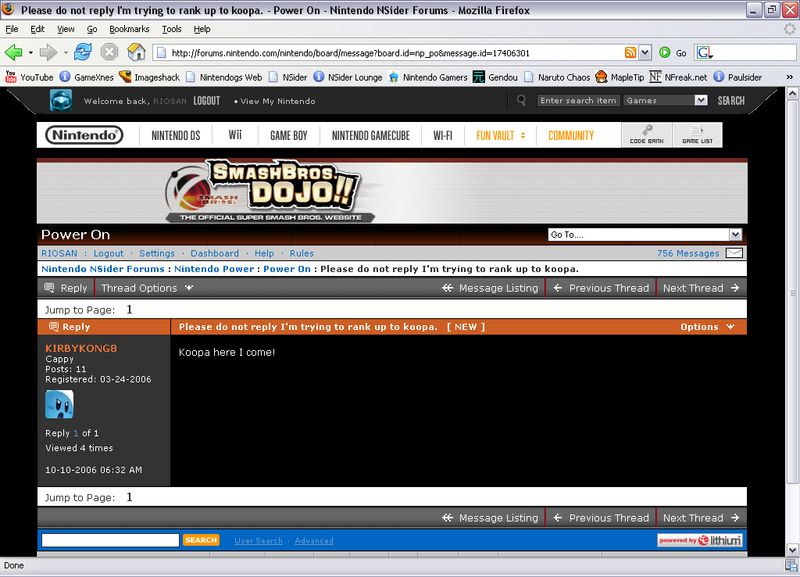
Task: Click the user avatar icon beside Welcome back
Action: click(61, 100)
